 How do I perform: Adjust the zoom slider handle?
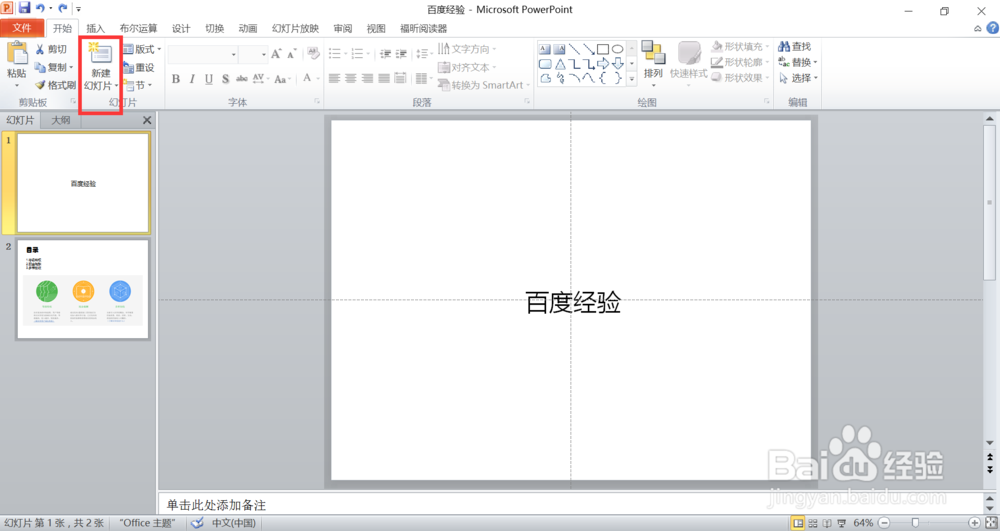[x=915, y=523]
